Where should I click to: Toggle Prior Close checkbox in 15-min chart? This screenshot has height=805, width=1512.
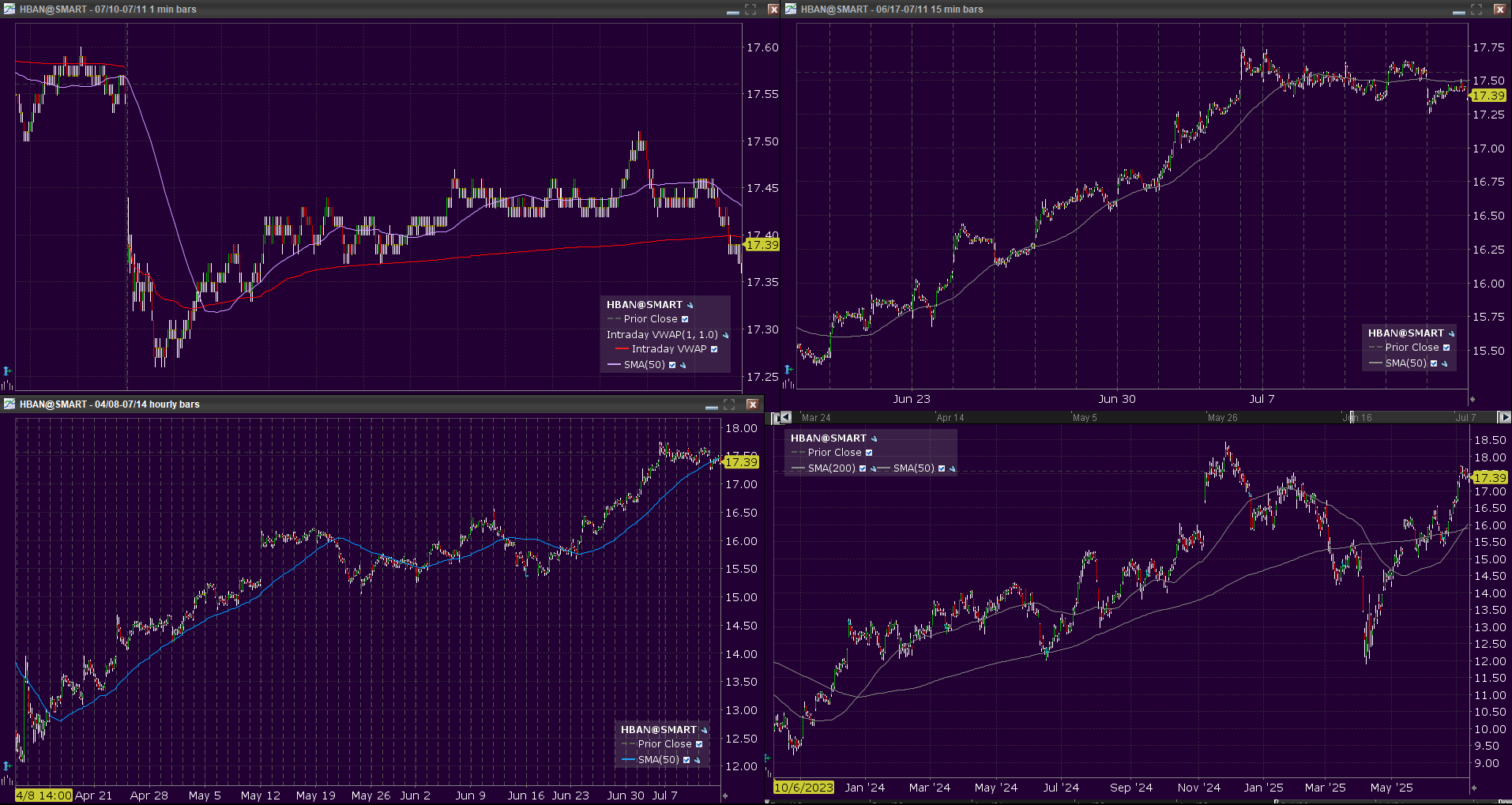(x=1446, y=348)
